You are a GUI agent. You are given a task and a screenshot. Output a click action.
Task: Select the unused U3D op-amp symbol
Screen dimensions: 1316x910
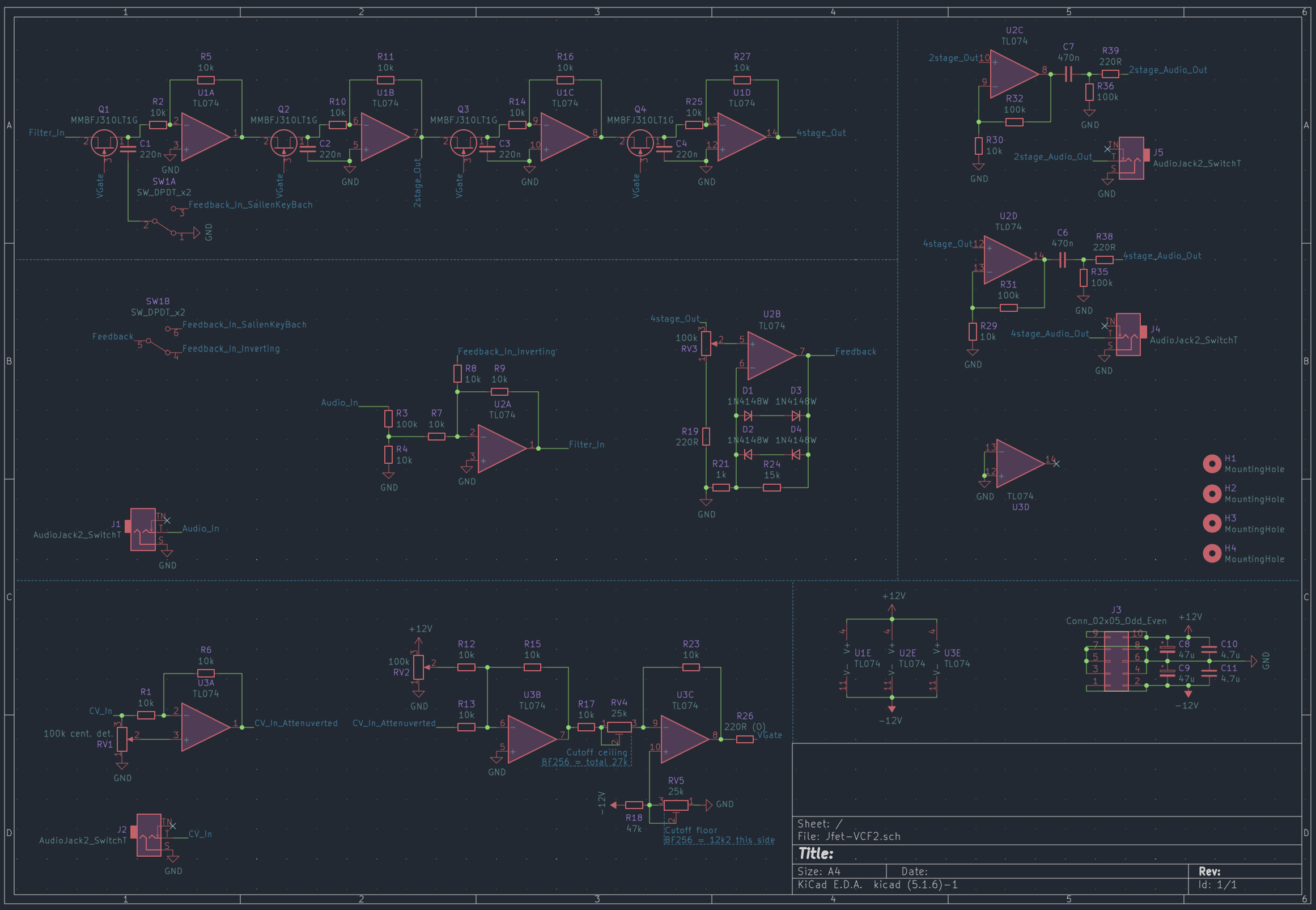1020,463
